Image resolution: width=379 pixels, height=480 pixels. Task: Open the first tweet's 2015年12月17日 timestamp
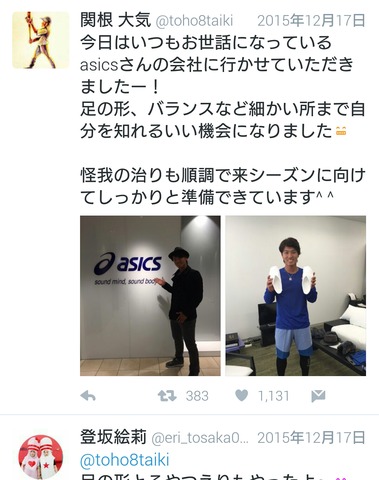click(311, 21)
